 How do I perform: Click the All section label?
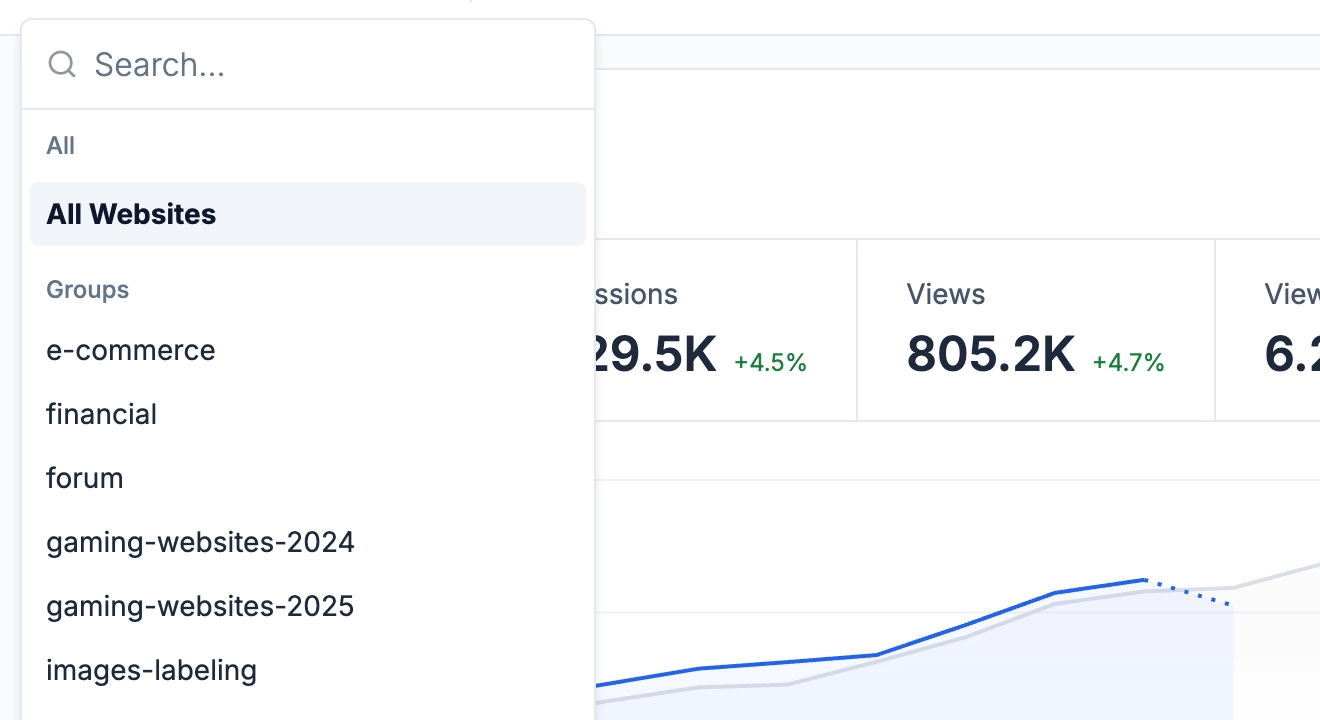click(x=61, y=146)
